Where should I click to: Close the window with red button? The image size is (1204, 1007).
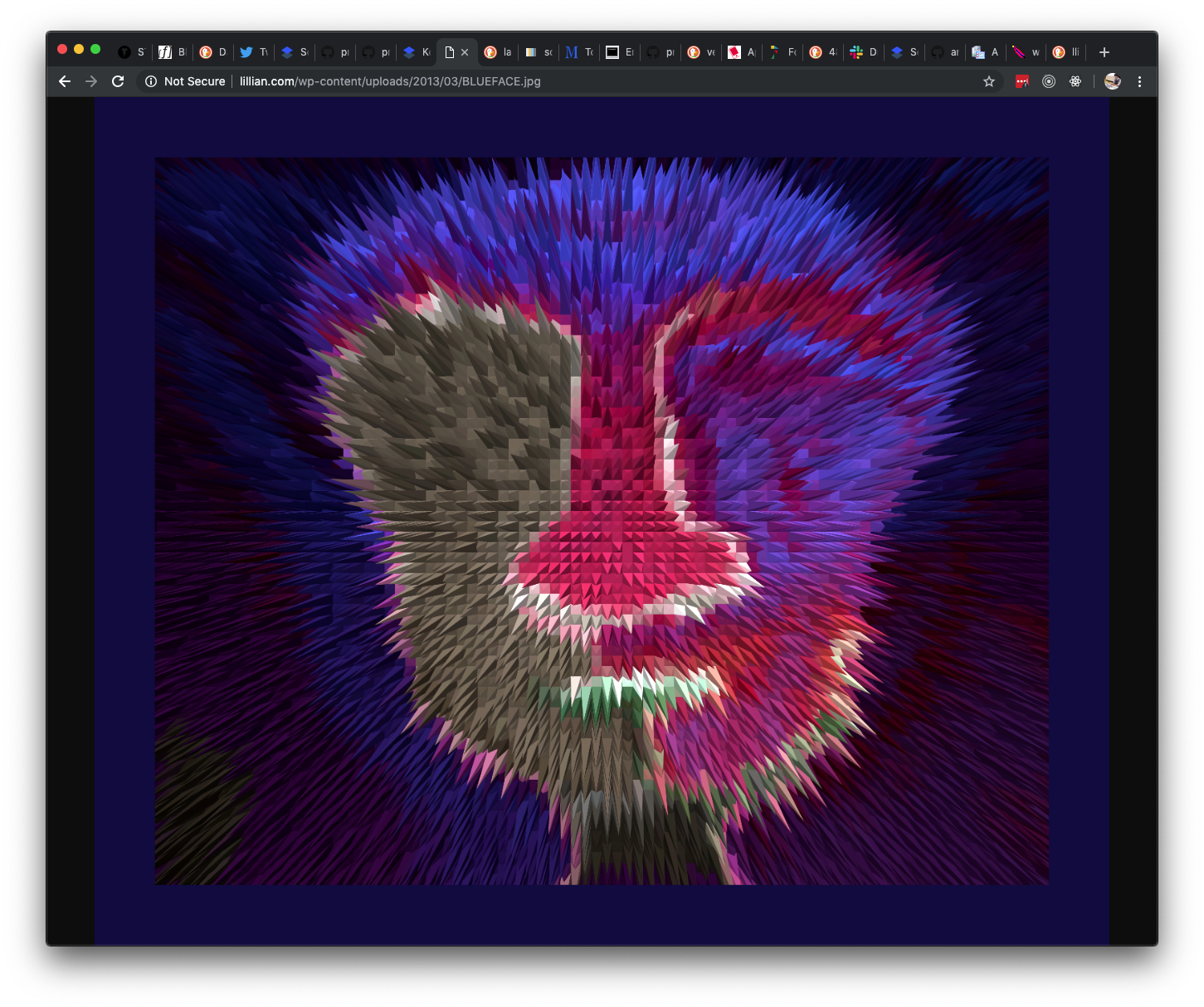(x=62, y=49)
